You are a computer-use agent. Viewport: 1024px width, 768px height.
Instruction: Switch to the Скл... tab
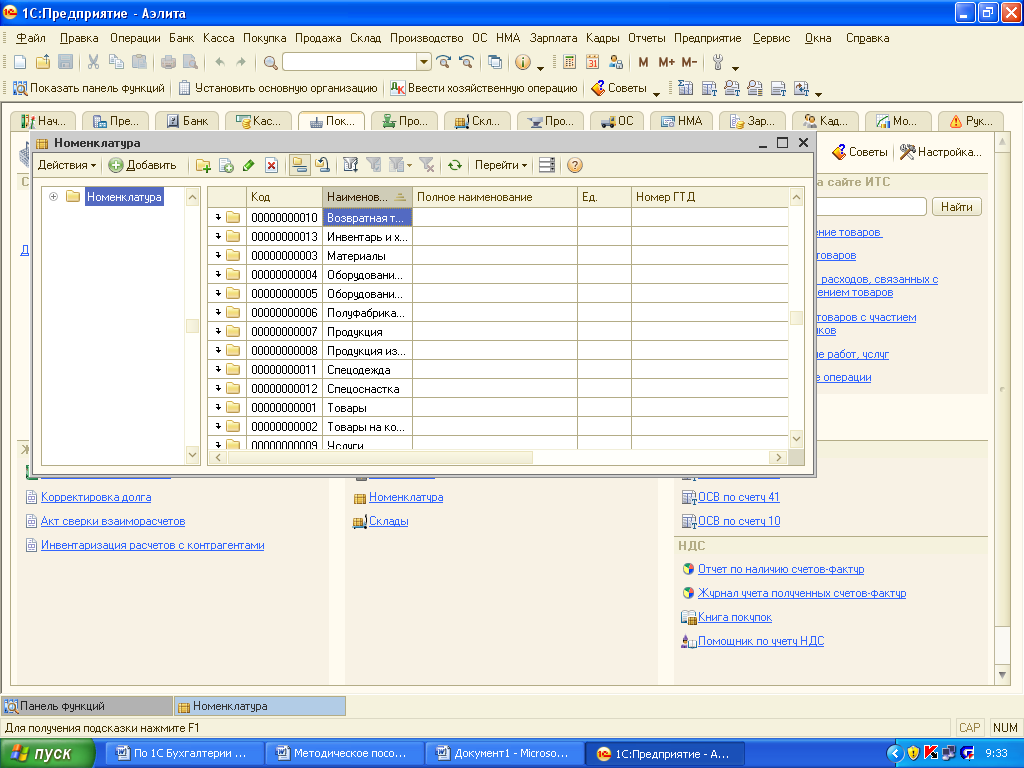click(x=477, y=121)
